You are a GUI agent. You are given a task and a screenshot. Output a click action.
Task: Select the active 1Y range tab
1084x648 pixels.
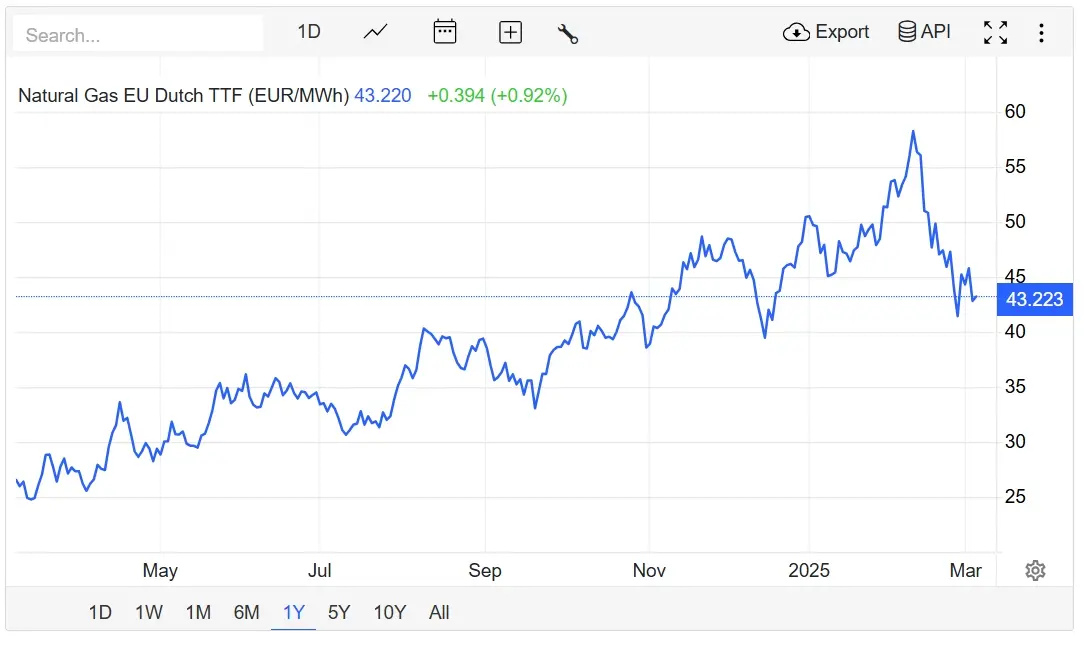294,613
